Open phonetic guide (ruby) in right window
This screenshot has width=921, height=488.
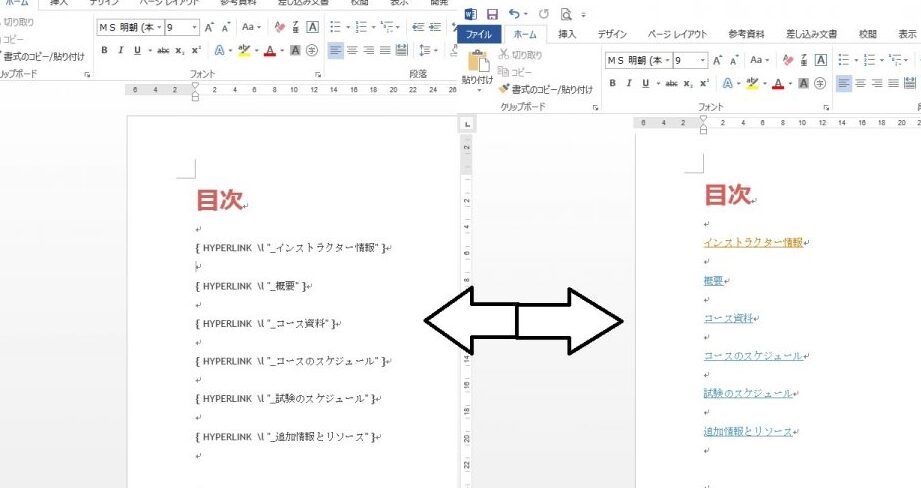pyautogui.click(x=804, y=60)
